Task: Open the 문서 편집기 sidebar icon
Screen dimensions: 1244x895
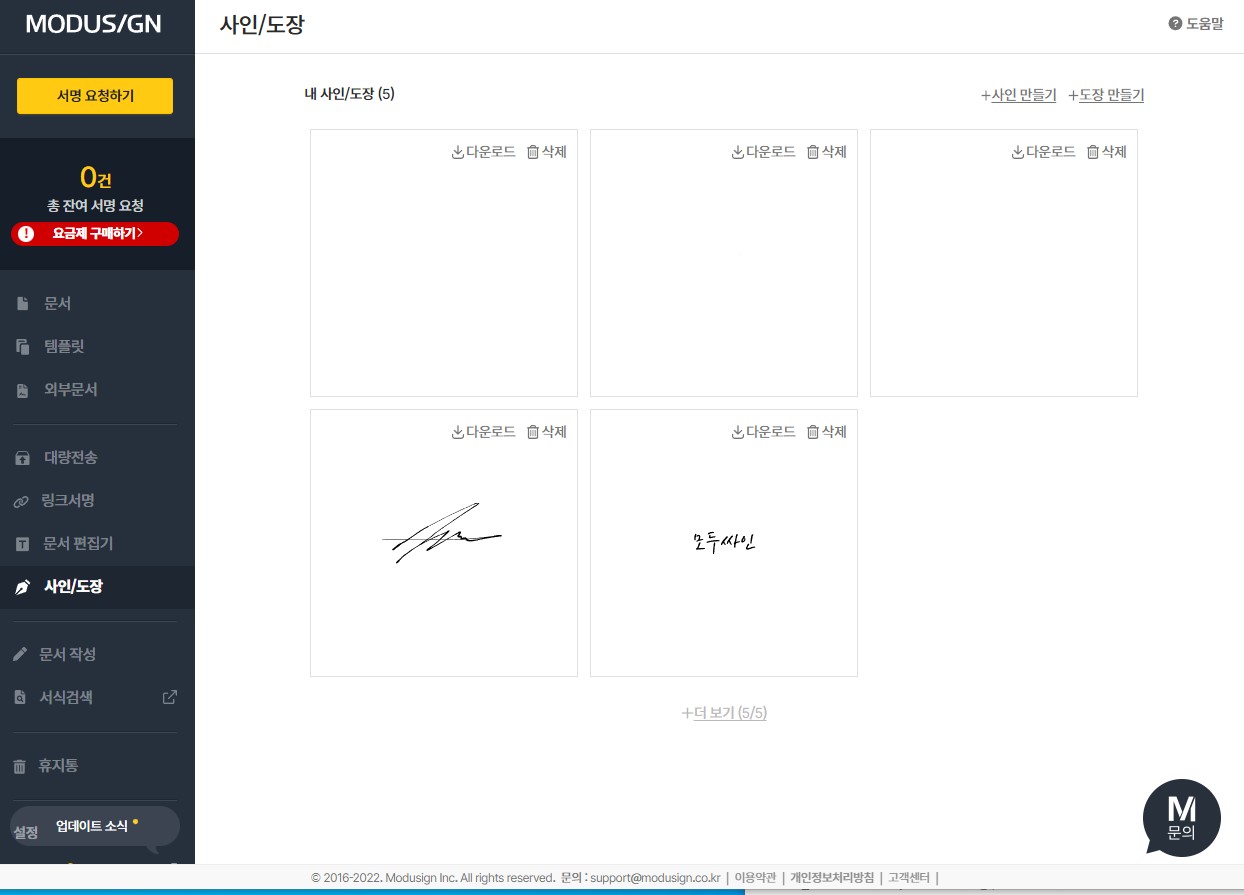Action: point(22,544)
